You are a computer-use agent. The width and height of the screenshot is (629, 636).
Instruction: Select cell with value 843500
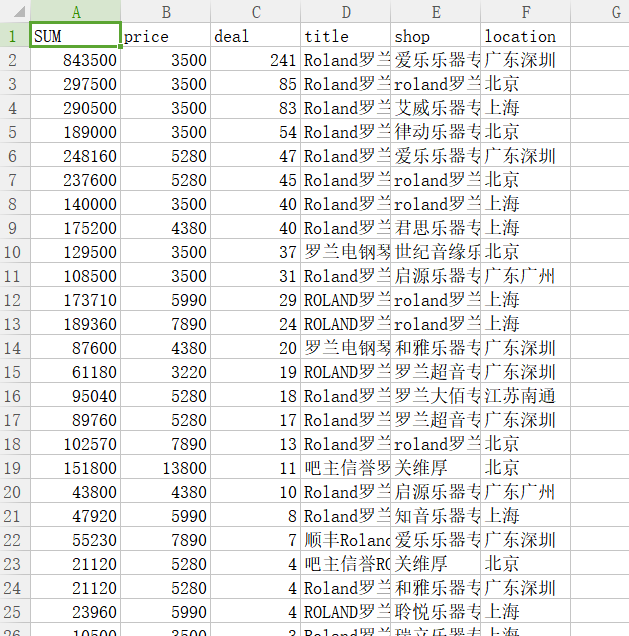pos(75,60)
